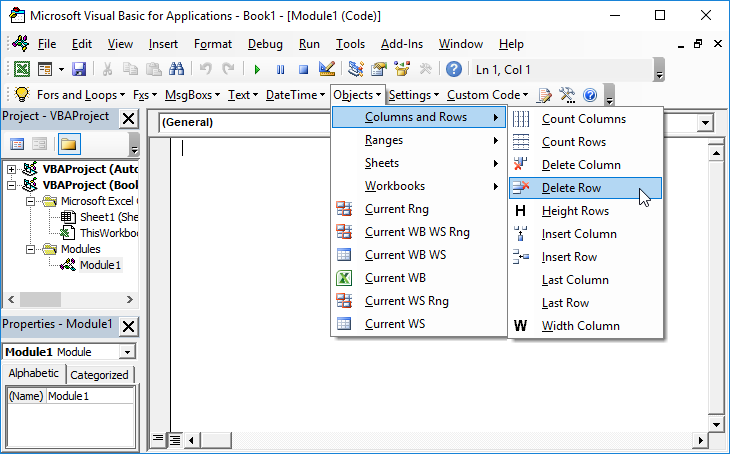
Task: Open the Module1 object dropdown in Properties
Action: 126,352
